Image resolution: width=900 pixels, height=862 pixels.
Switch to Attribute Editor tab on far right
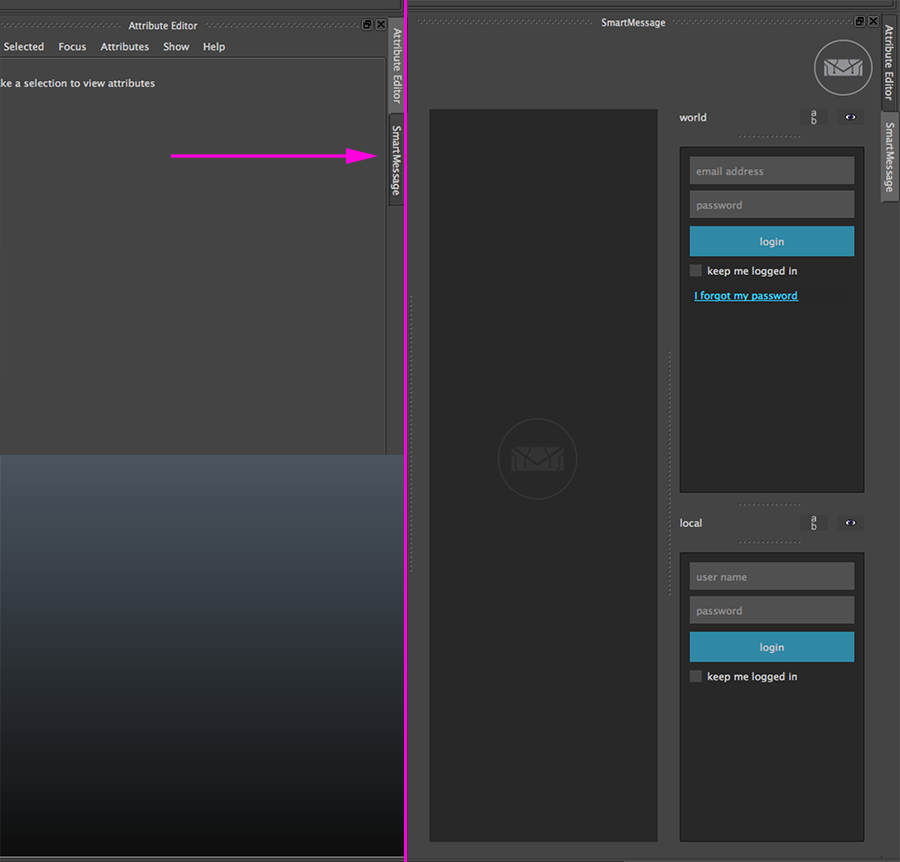click(x=889, y=63)
